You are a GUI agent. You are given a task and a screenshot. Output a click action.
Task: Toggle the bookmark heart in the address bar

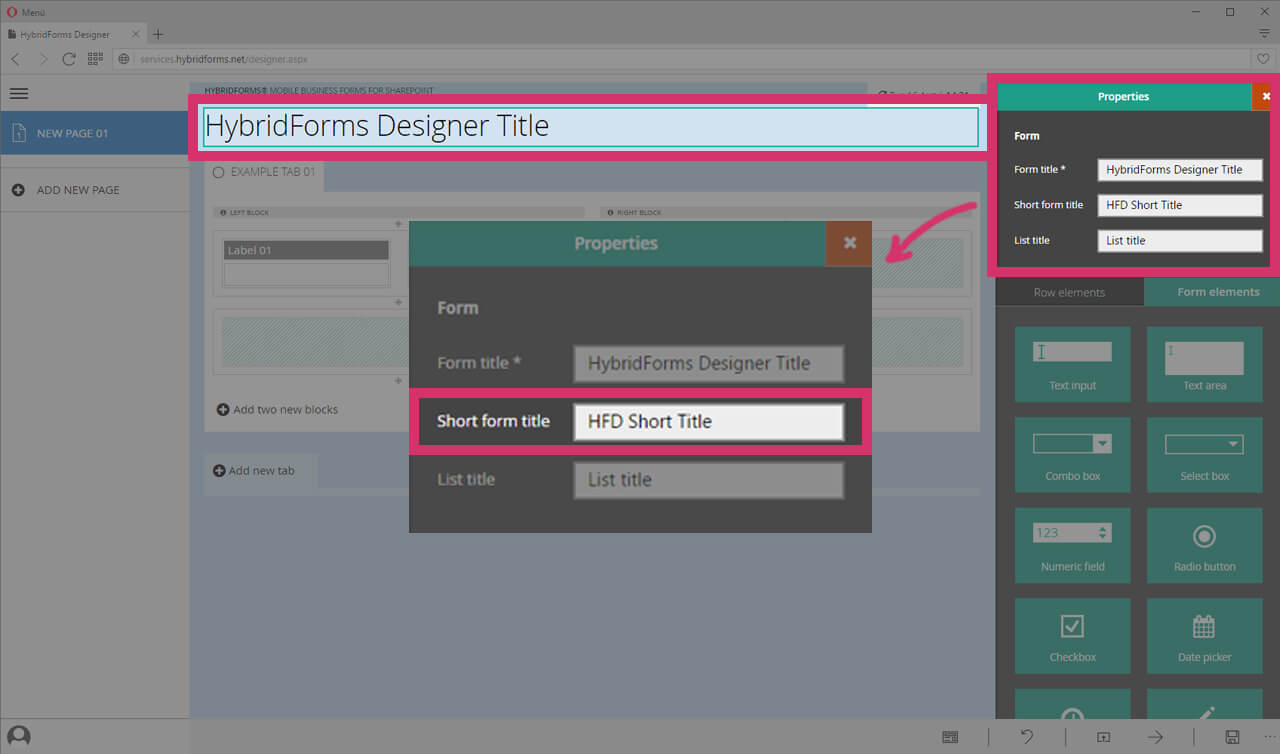point(1263,58)
